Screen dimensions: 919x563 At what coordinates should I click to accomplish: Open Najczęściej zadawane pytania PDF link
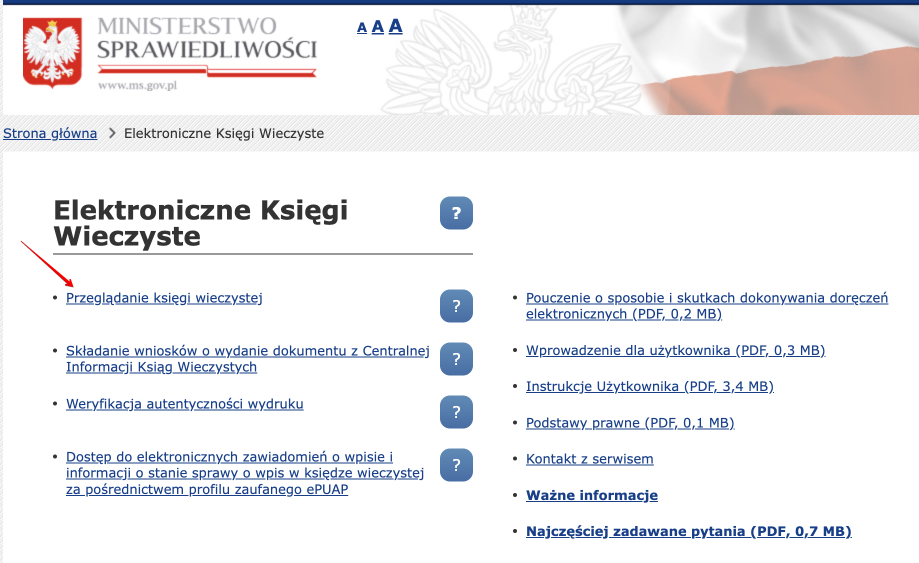pos(688,531)
